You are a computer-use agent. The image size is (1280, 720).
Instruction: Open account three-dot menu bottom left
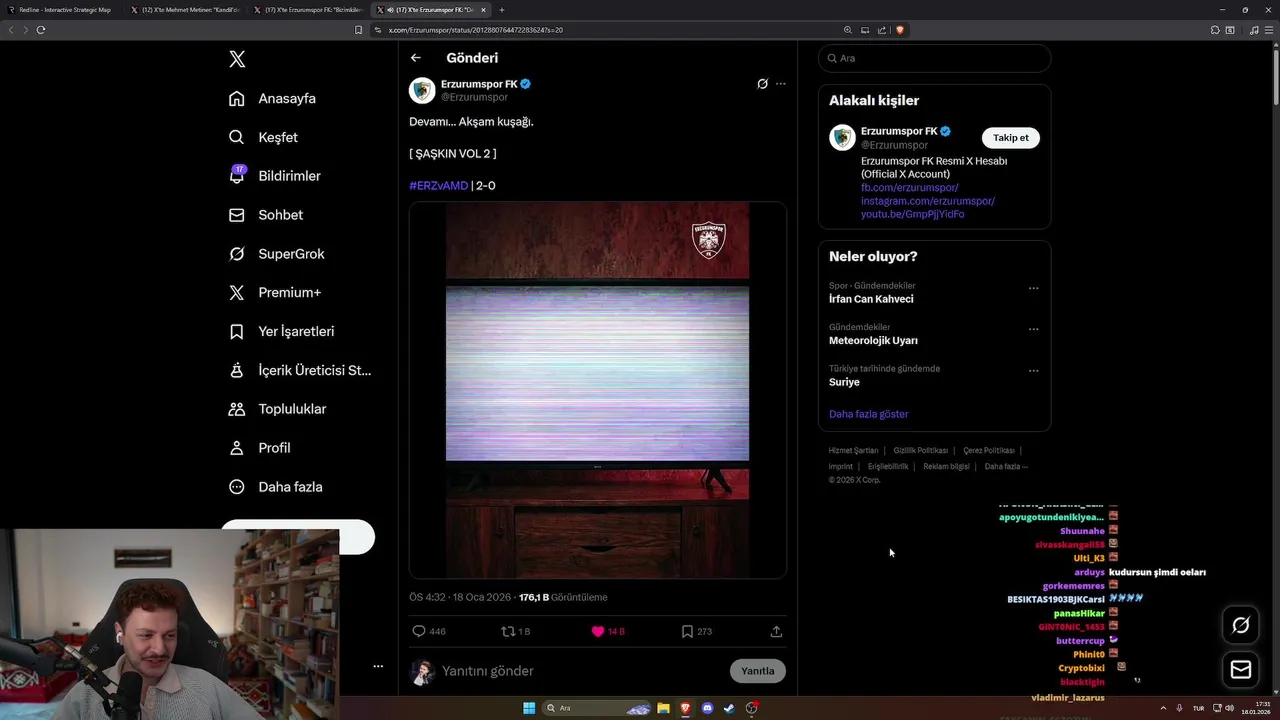(x=378, y=666)
